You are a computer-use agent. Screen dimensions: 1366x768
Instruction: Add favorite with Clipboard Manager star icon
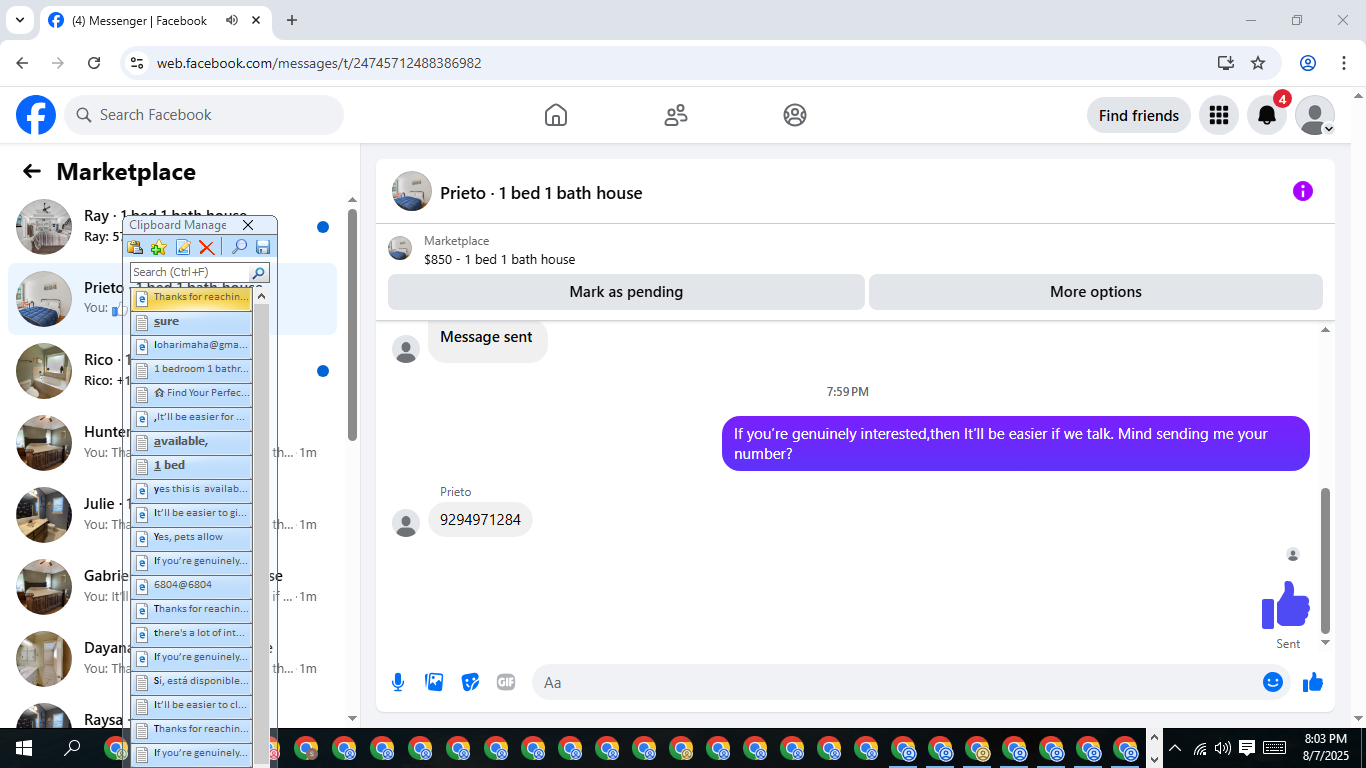tap(159, 247)
